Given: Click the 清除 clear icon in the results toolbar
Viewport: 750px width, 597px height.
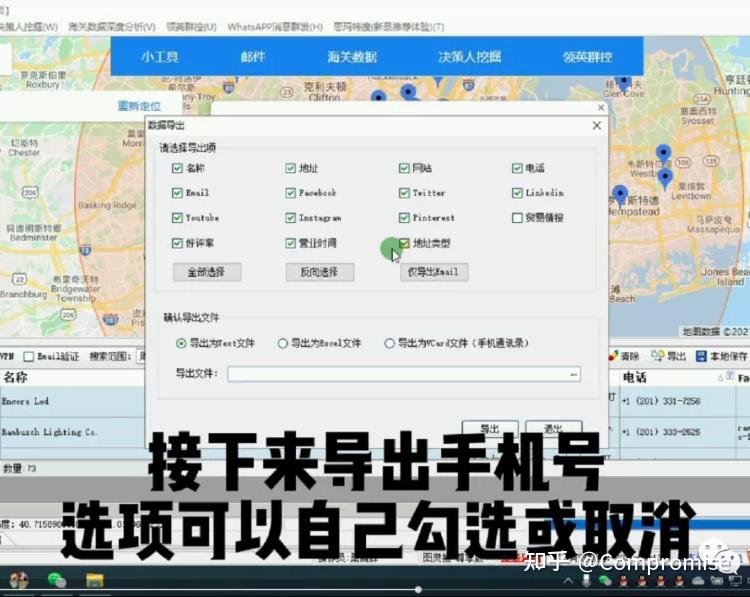Looking at the screenshot, I should pos(613,355).
